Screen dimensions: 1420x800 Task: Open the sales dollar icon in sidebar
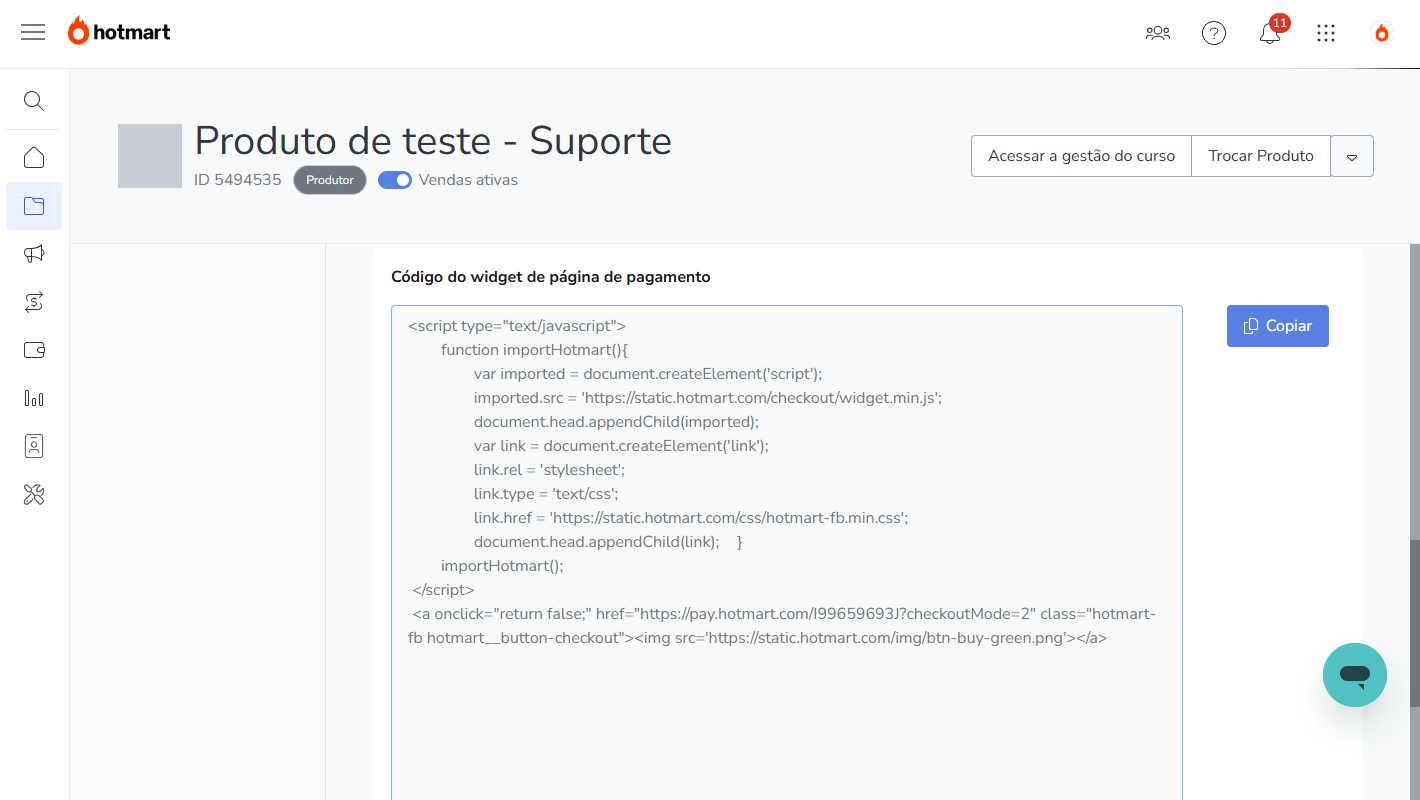34,302
